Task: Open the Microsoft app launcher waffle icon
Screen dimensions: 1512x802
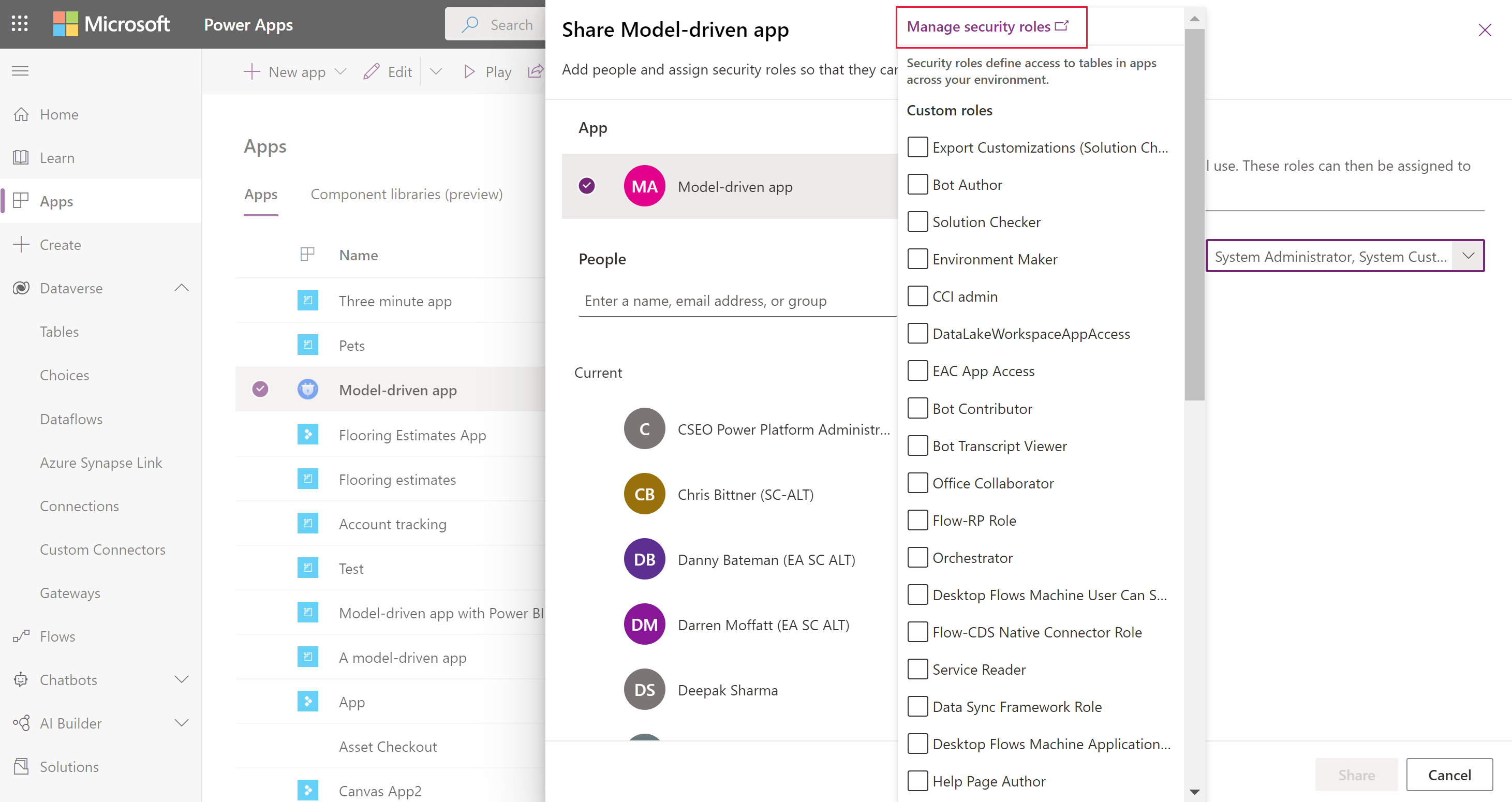Action: 20,24
